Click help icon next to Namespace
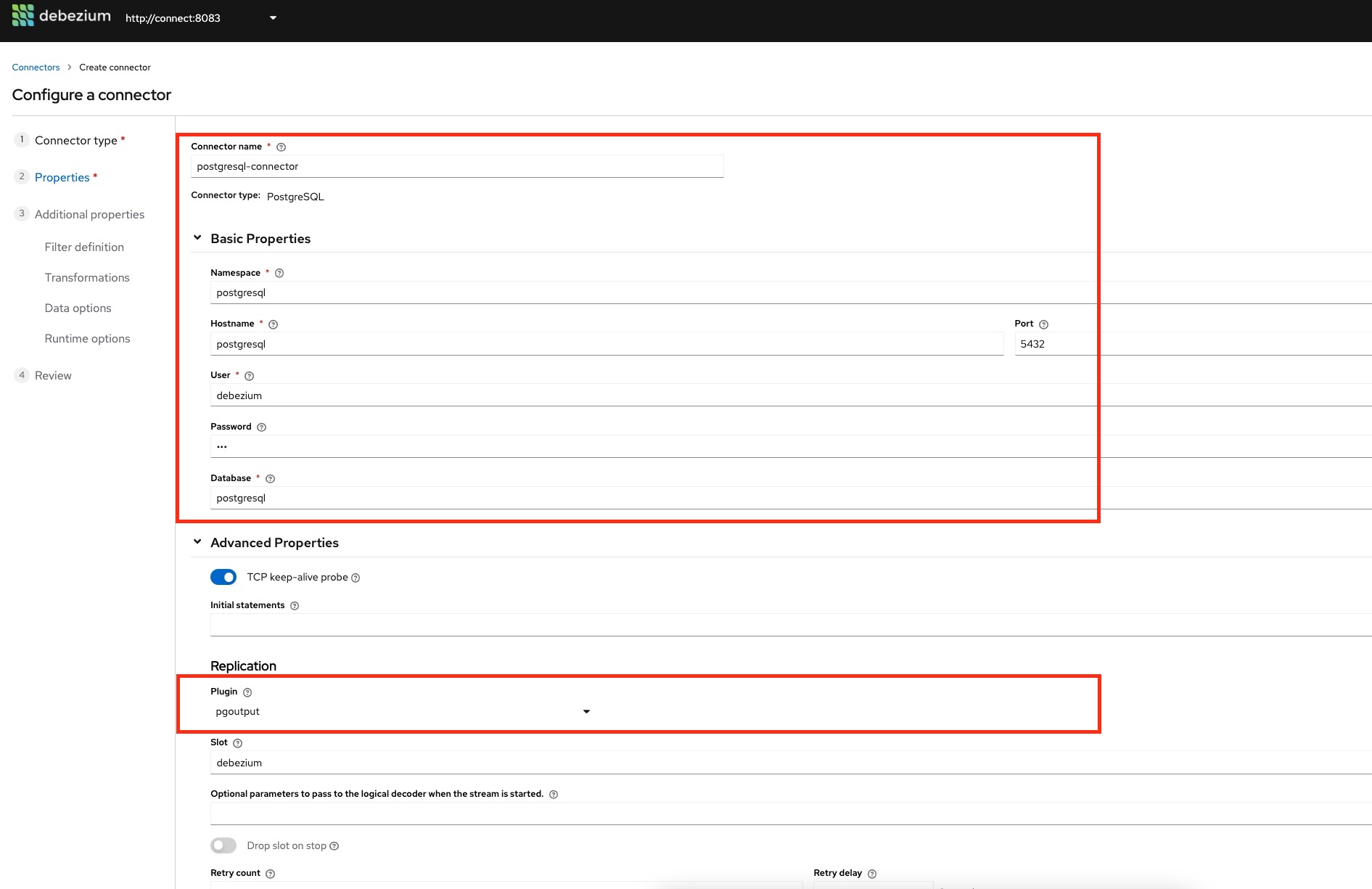This screenshot has width=1372, height=889. 279,274
